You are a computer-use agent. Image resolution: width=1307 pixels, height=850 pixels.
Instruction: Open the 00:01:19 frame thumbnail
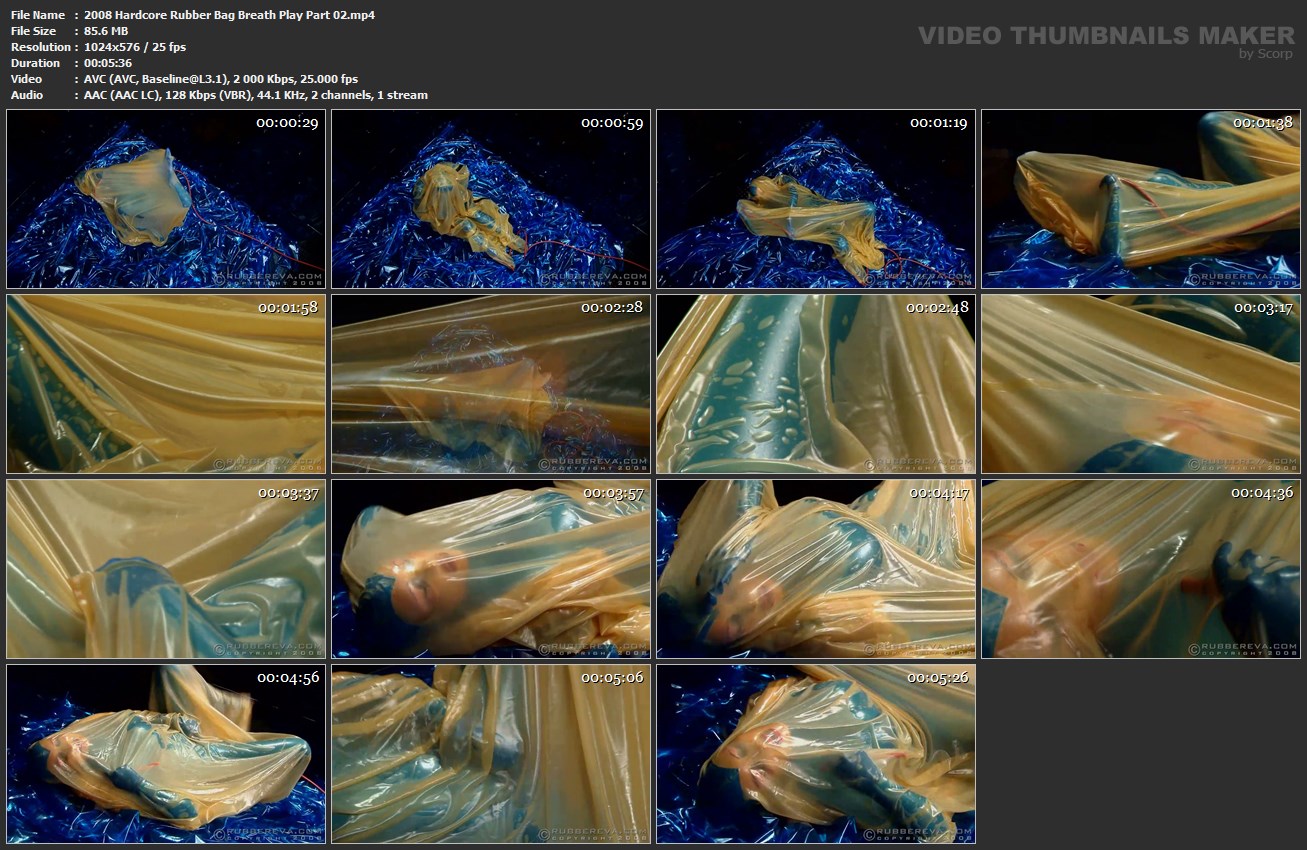pyautogui.click(x=816, y=199)
